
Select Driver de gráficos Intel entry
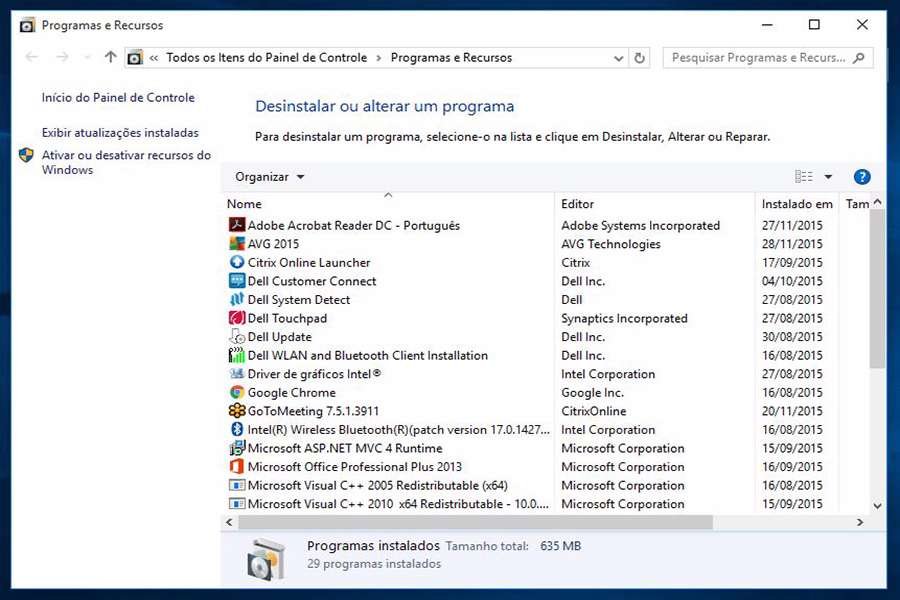314,374
